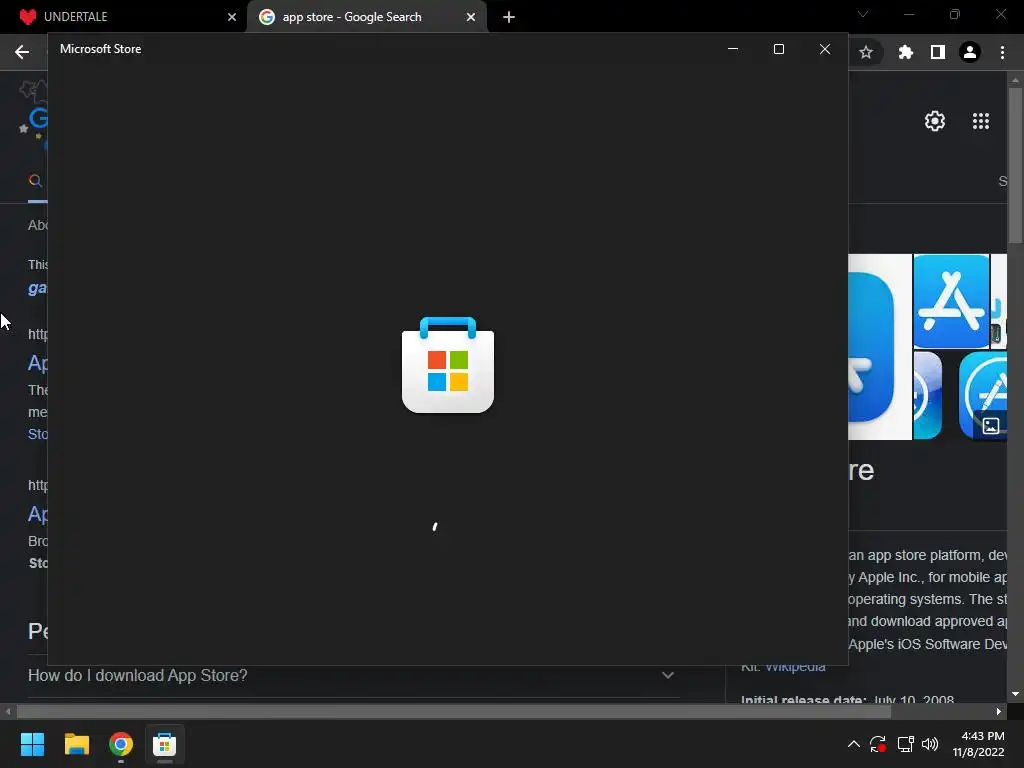Open the Chrome three-dot menu
This screenshot has width=1024, height=768.
1002,52
